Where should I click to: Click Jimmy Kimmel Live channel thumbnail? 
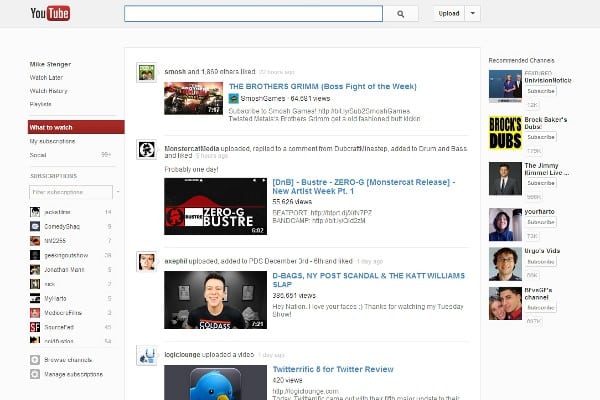tap(505, 179)
